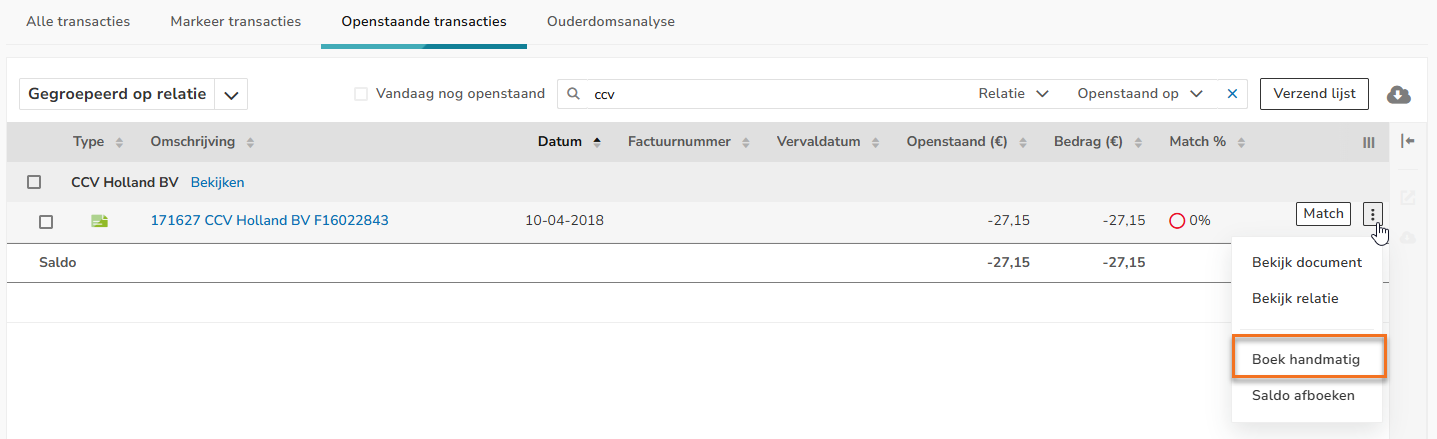
Task: Choose Boek handmatig from the menu
Action: 1306,358
